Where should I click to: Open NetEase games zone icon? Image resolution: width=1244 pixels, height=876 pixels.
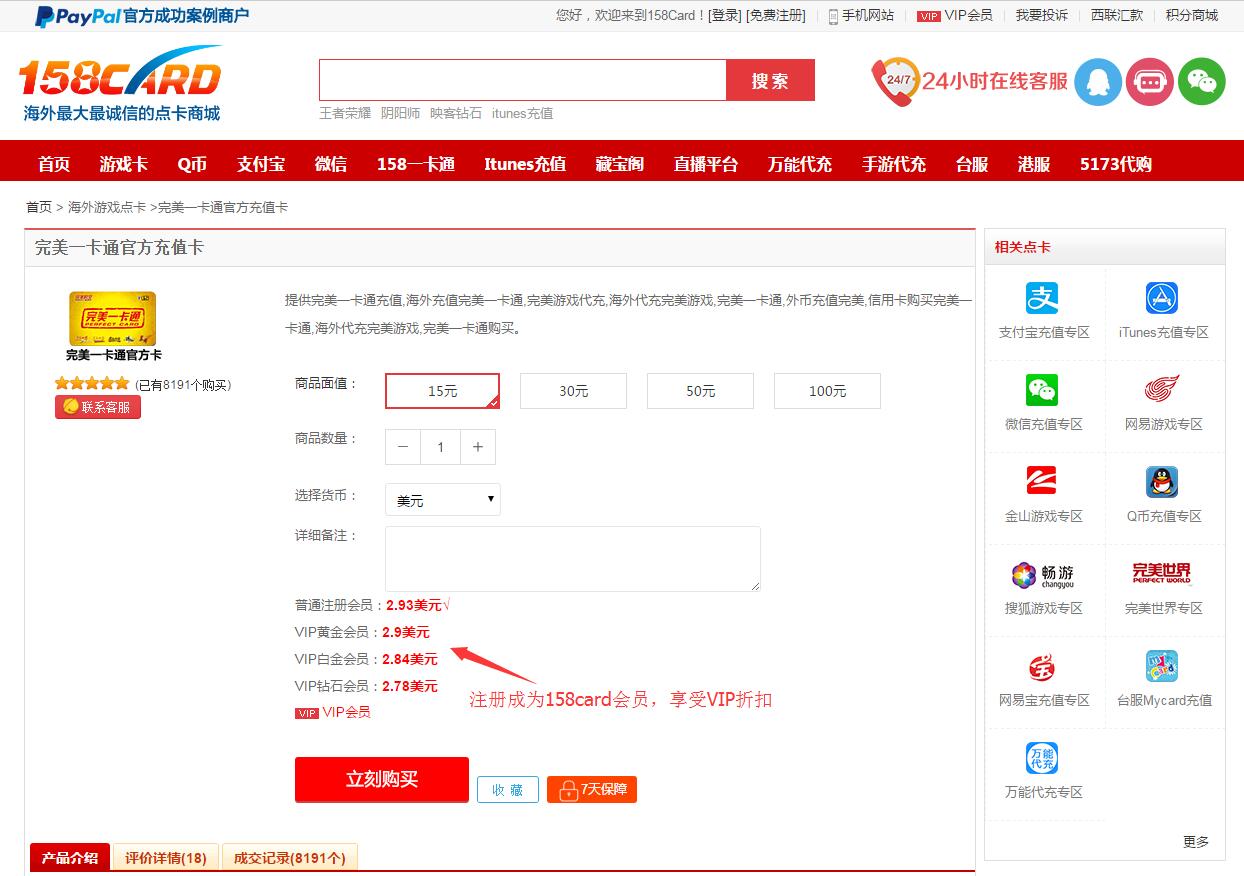1162,390
